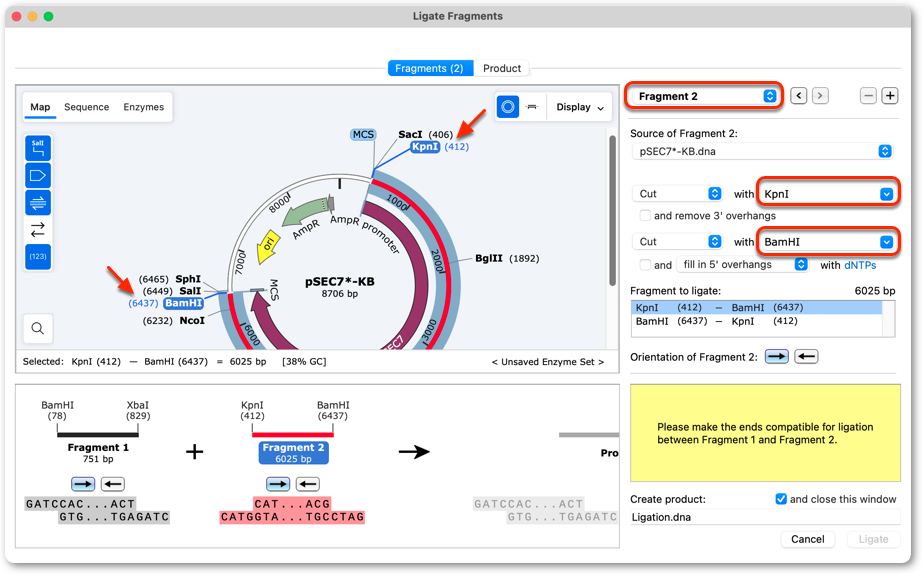Open the Fragment 2 selector dropdown

coord(704,96)
